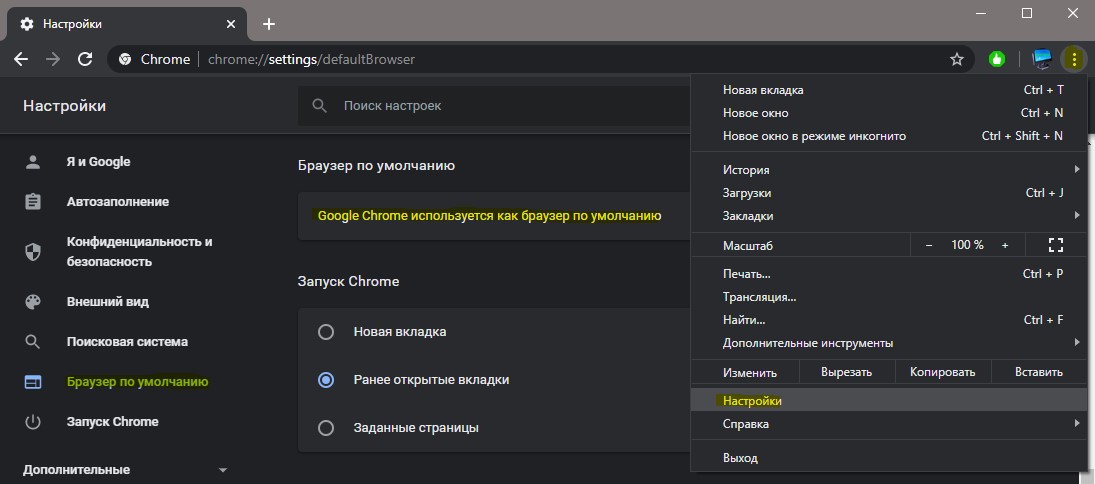Choose Выход to quit Chrome

pos(888,458)
